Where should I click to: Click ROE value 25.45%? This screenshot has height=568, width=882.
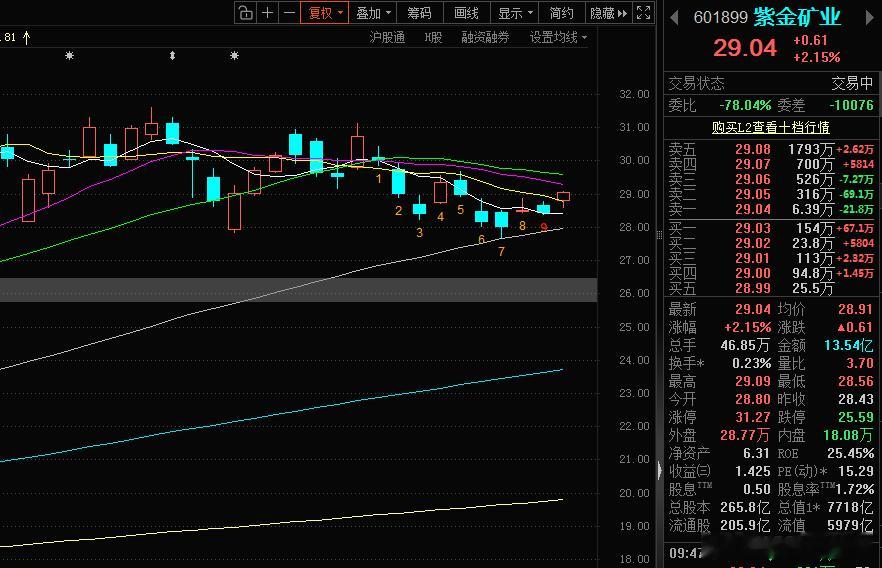(x=850, y=453)
